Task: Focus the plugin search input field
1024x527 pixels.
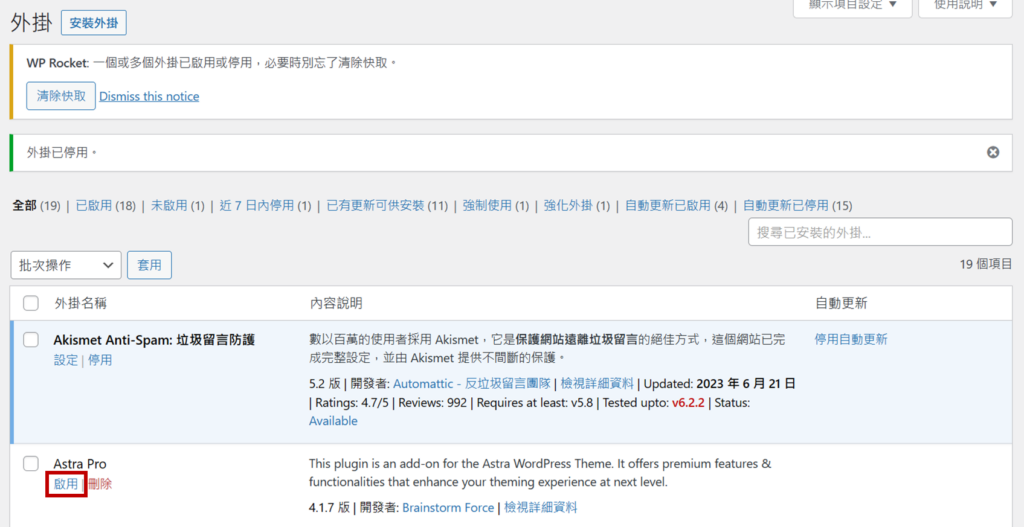Action: [x=880, y=232]
